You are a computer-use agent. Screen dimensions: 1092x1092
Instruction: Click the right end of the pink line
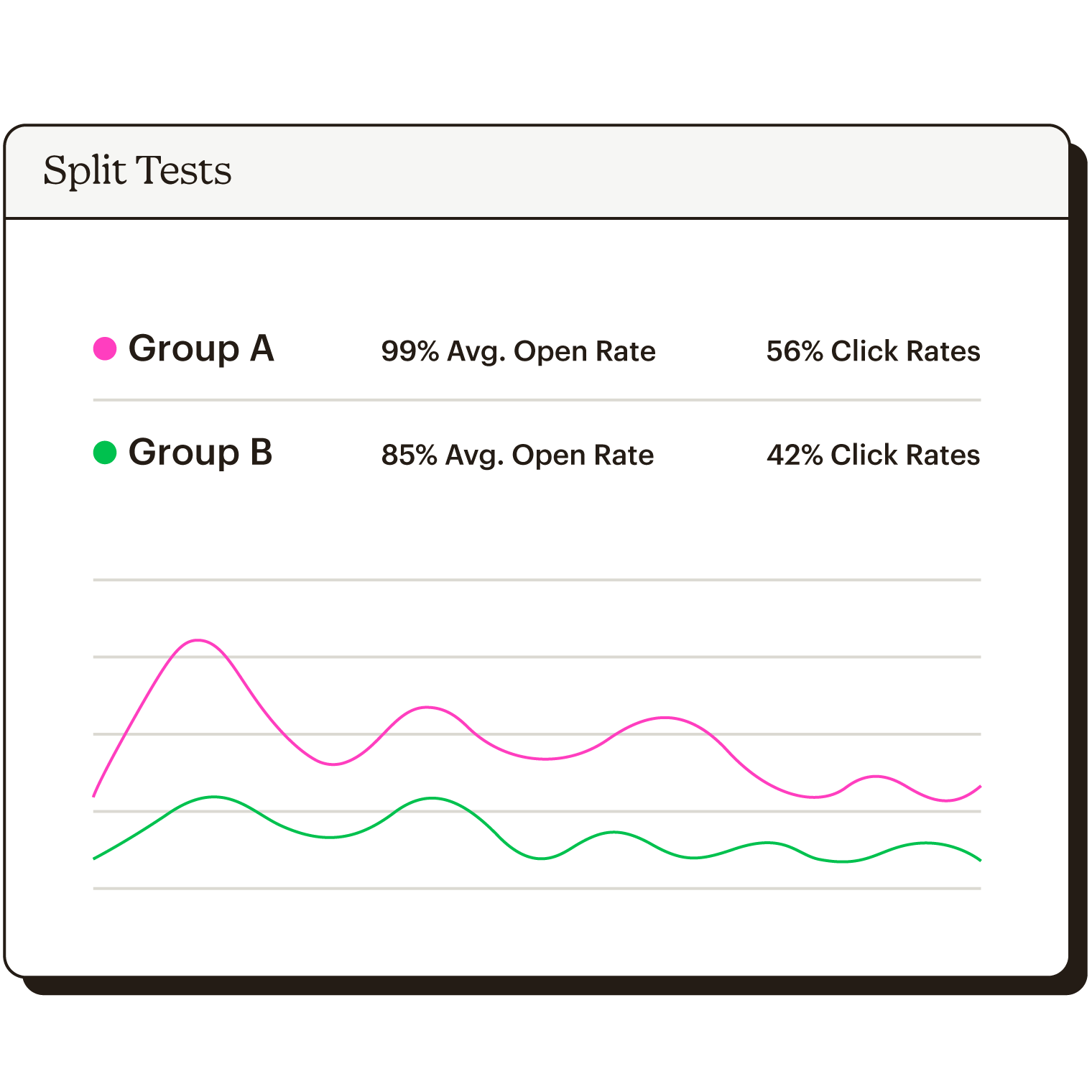point(980,787)
